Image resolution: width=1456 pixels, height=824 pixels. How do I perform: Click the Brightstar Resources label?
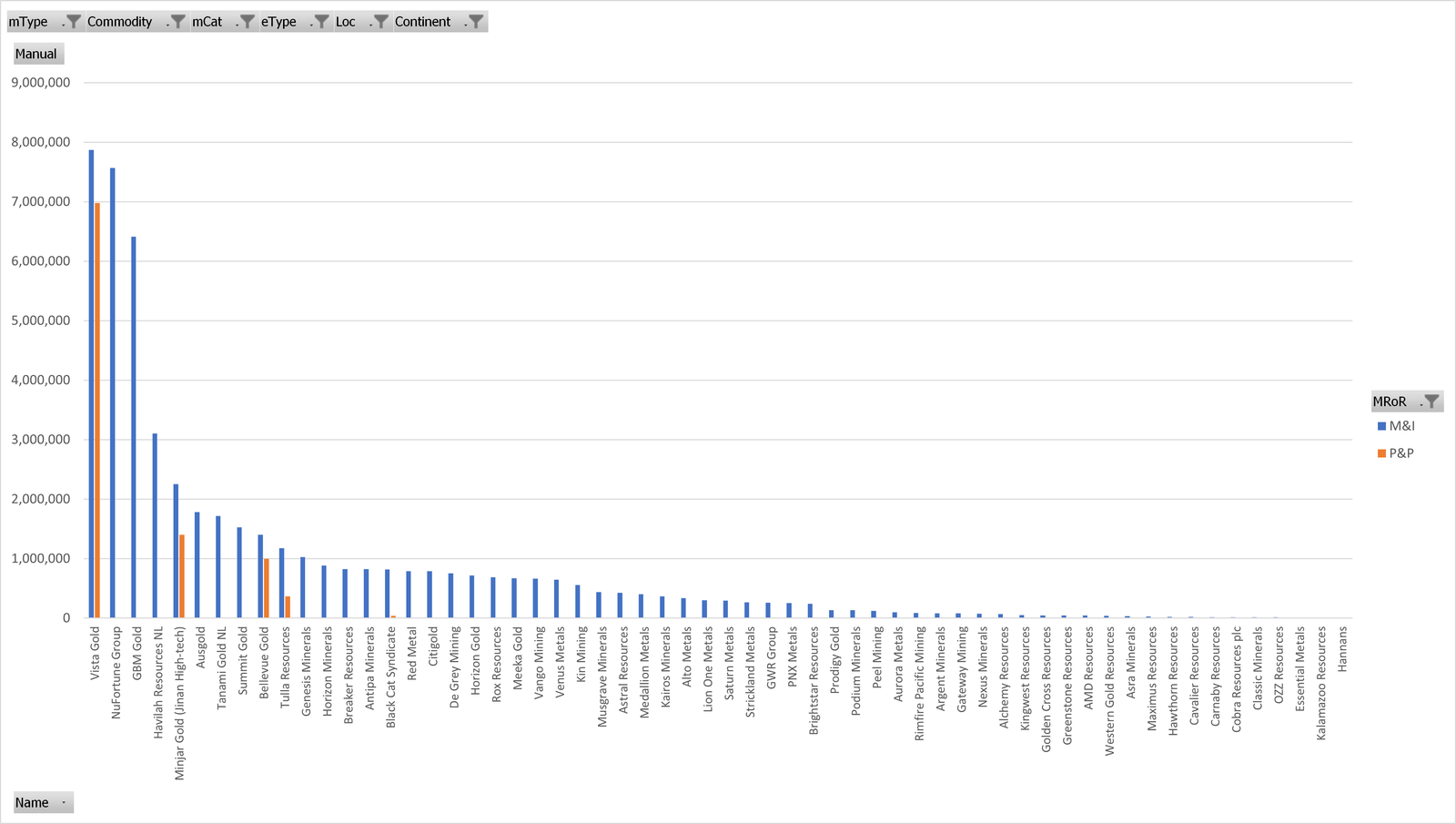[814, 681]
